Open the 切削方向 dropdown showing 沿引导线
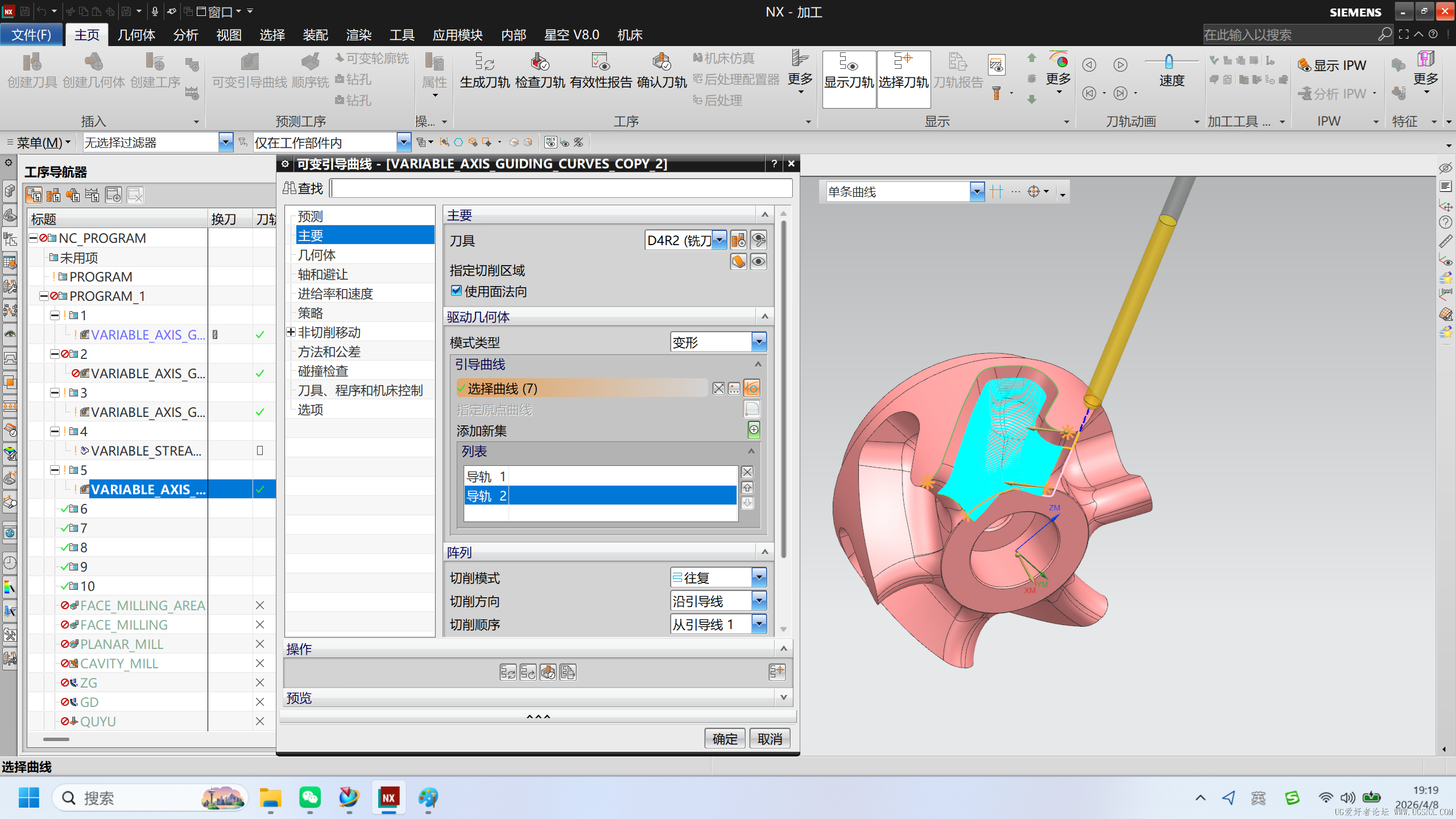This screenshot has width=1456, height=819. [759, 601]
